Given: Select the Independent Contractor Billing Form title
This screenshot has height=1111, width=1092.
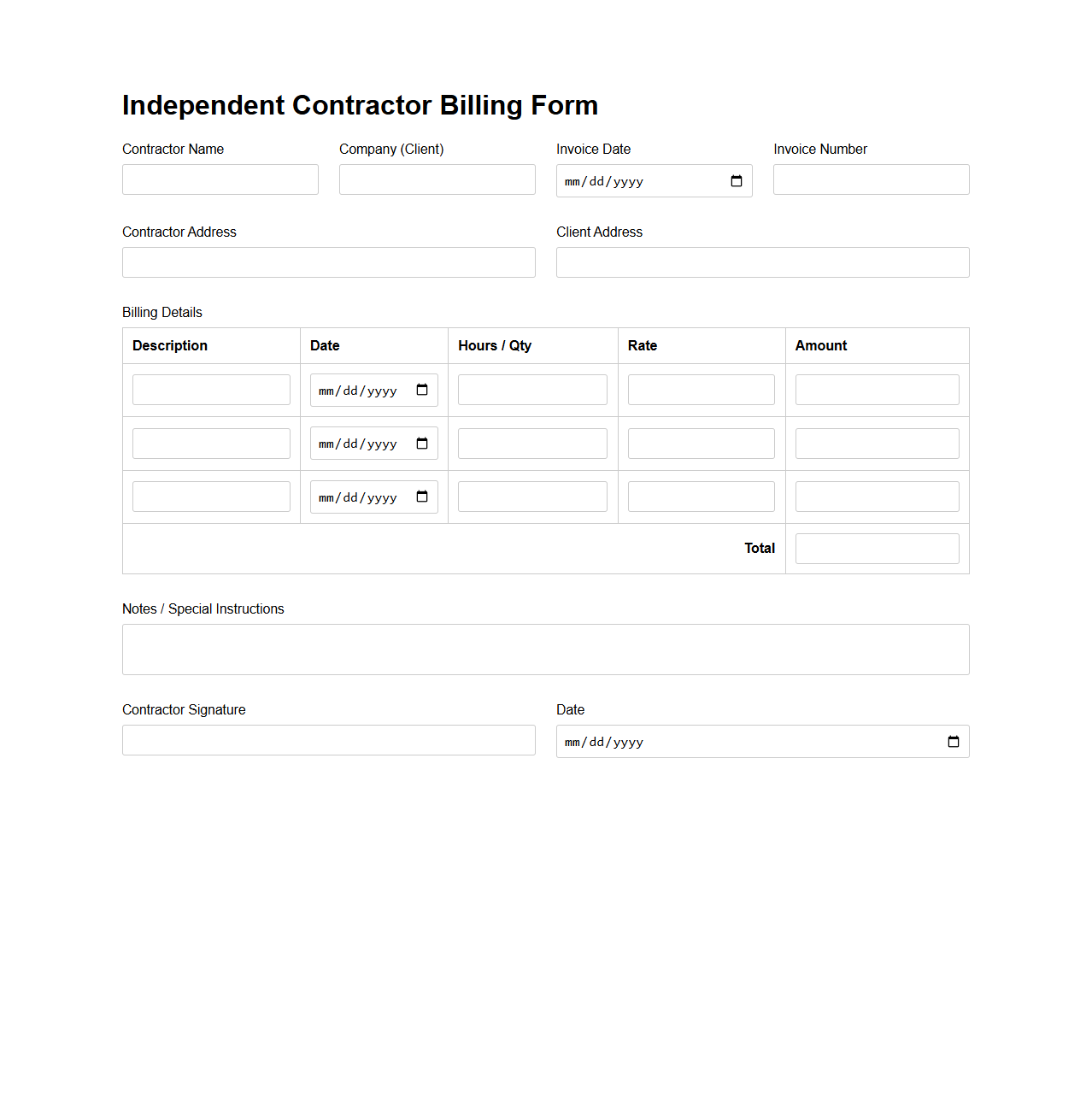Looking at the screenshot, I should [x=360, y=105].
